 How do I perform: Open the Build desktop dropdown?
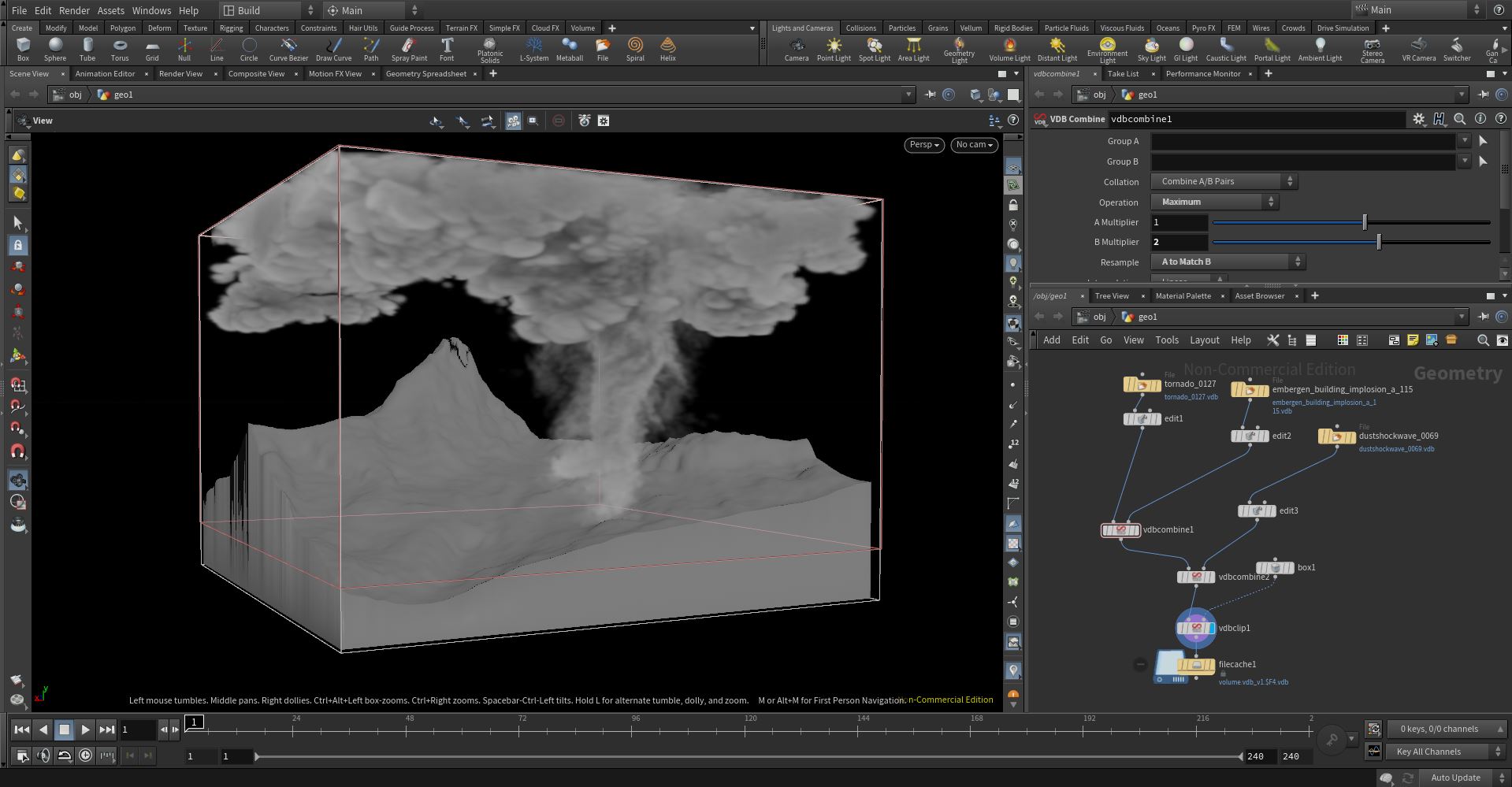pos(268,10)
